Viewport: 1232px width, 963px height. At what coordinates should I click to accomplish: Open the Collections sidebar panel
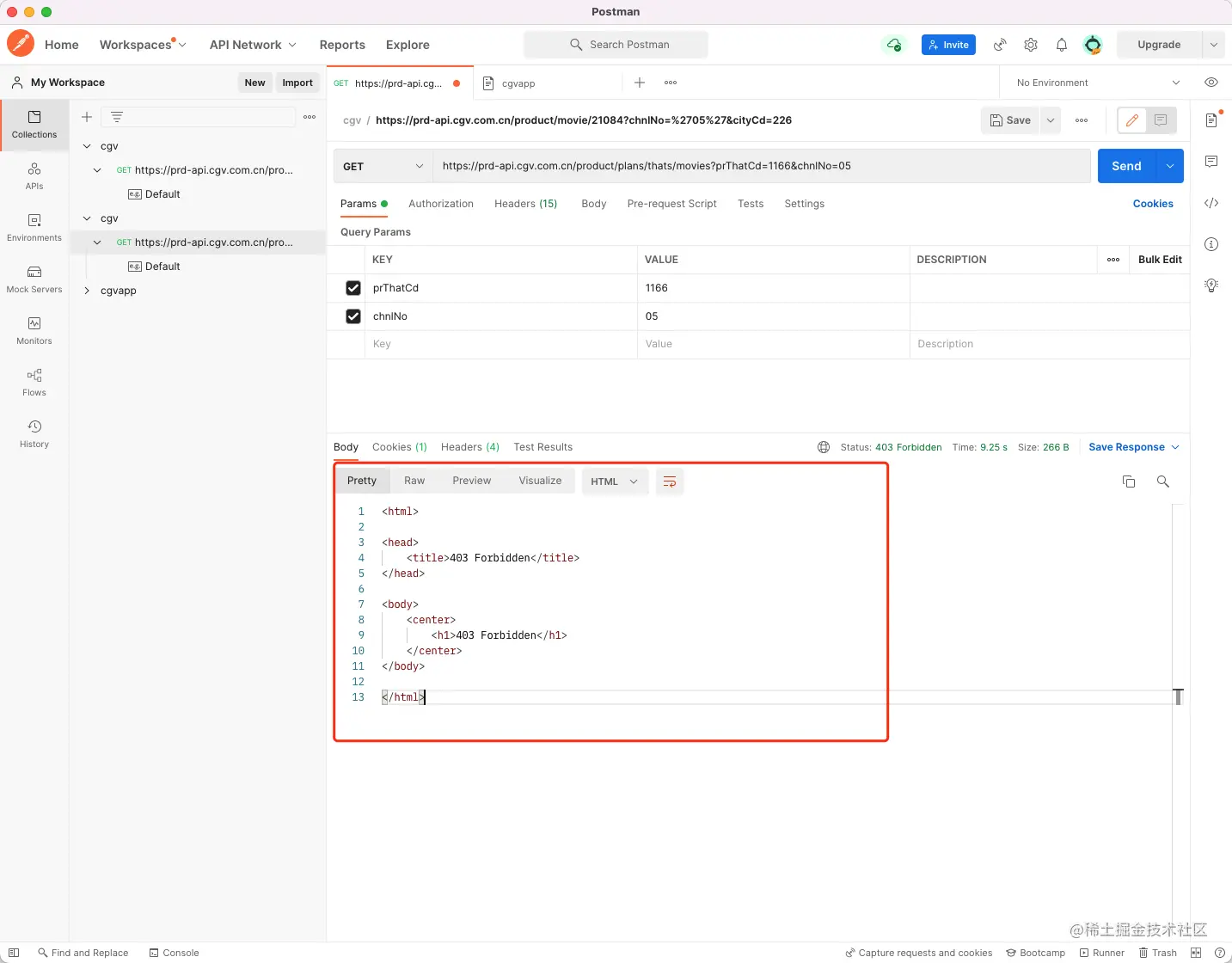point(34,125)
